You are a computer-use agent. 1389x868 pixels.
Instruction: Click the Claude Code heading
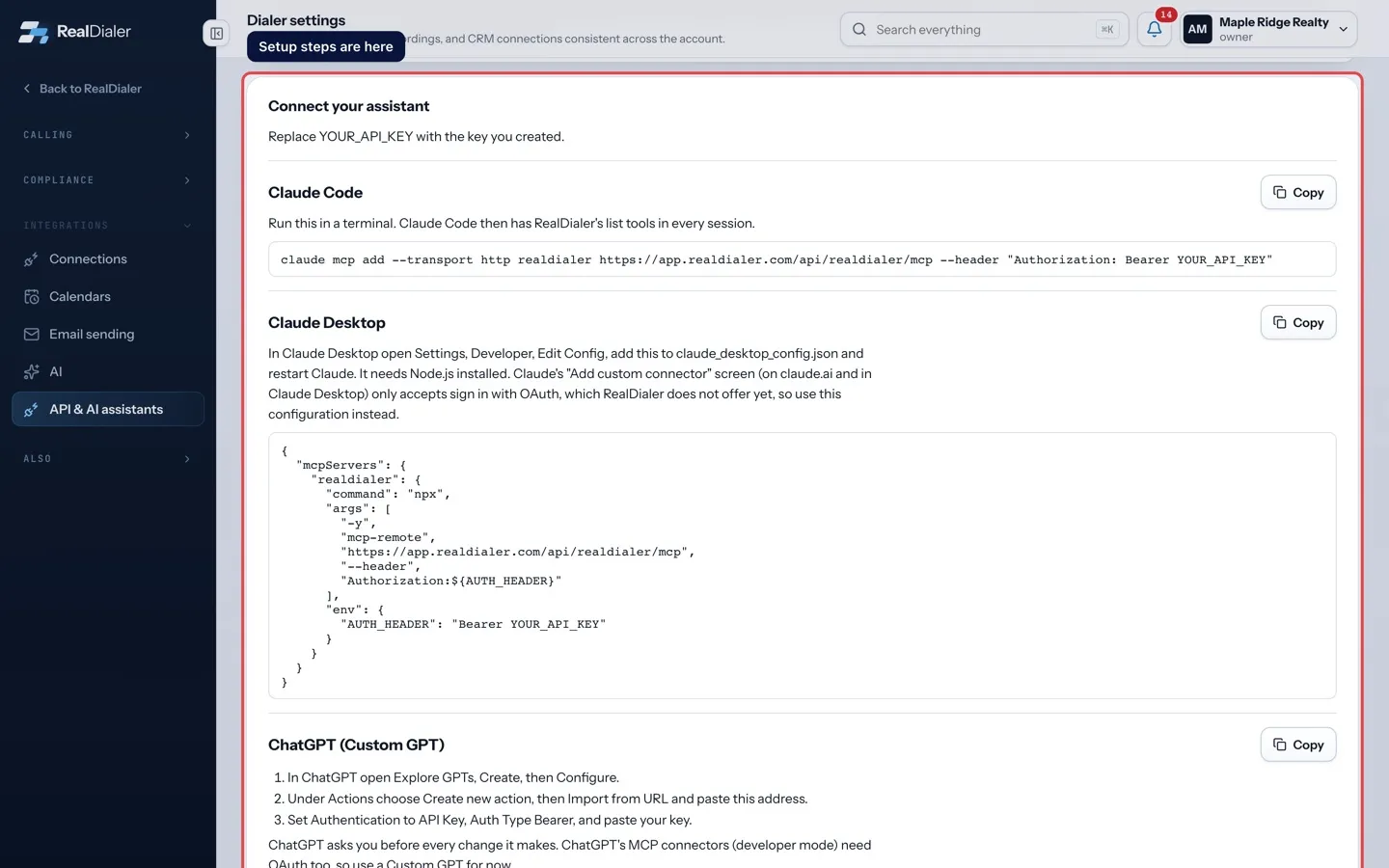click(x=315, y=193)
